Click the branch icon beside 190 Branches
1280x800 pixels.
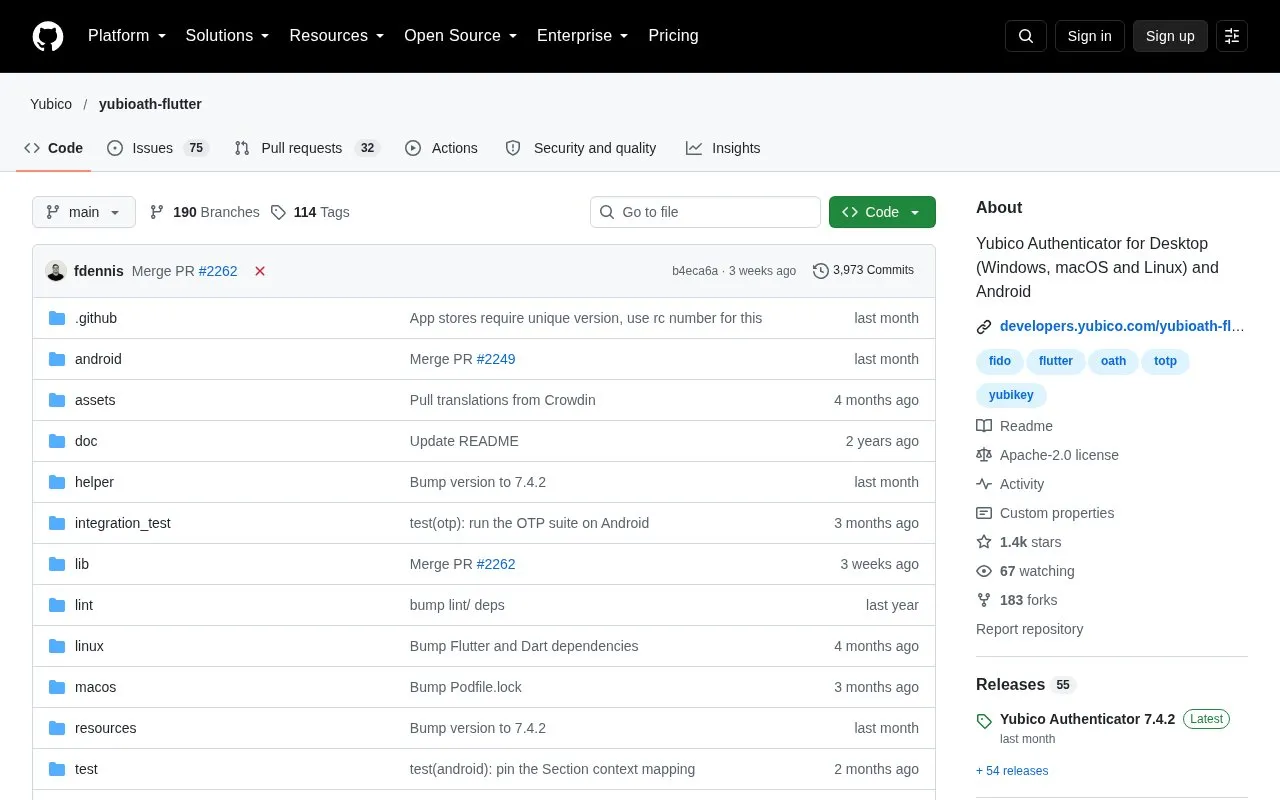(157, 212)
